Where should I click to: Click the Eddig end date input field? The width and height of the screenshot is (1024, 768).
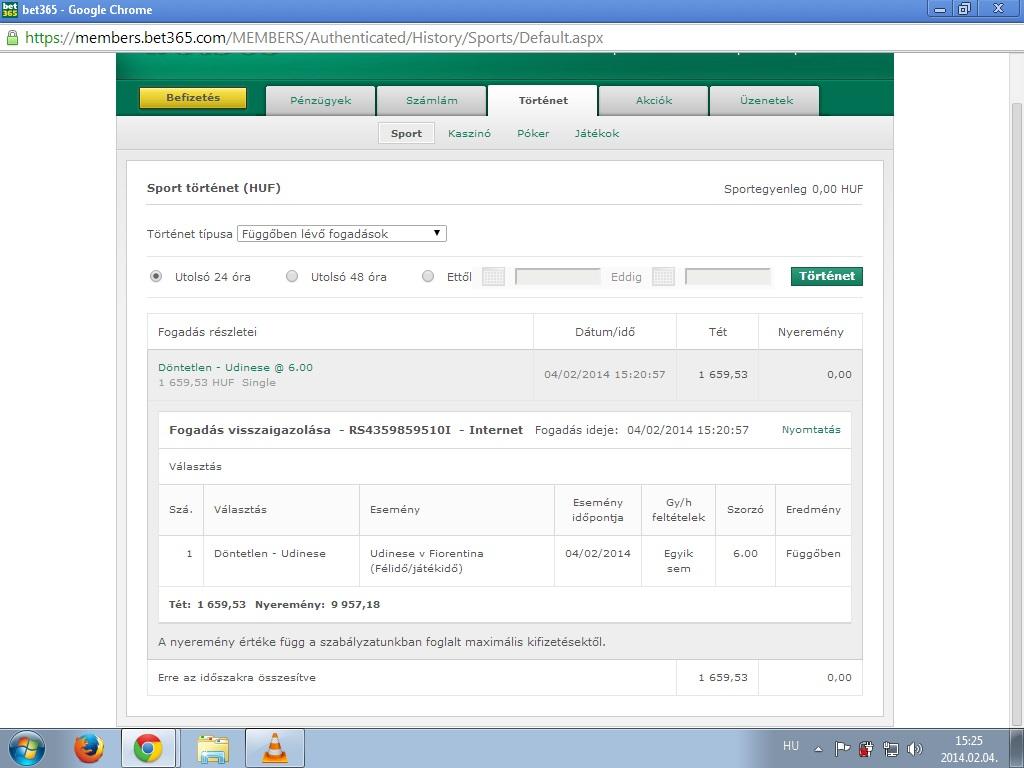(x=728, y=277)
